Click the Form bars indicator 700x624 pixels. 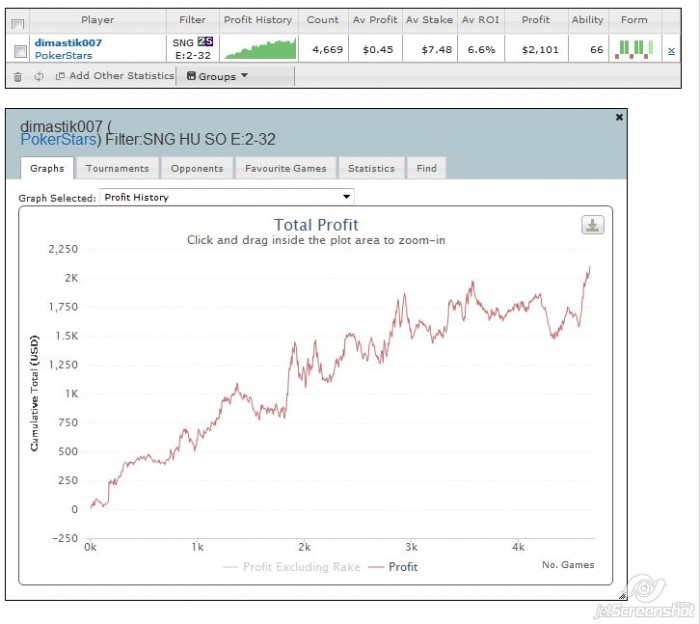[x=634, y=49]
